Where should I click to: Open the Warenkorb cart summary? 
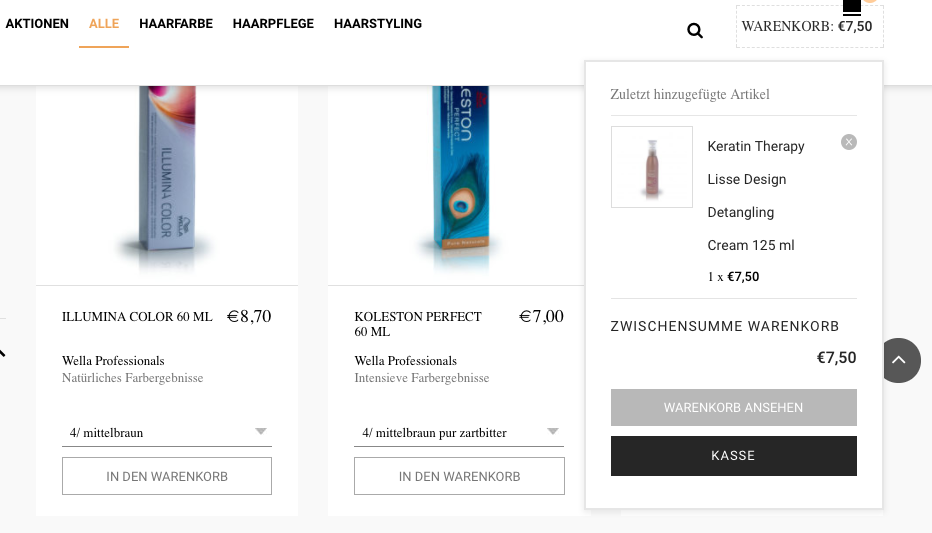pyautogui.click(x=808, y=27)
